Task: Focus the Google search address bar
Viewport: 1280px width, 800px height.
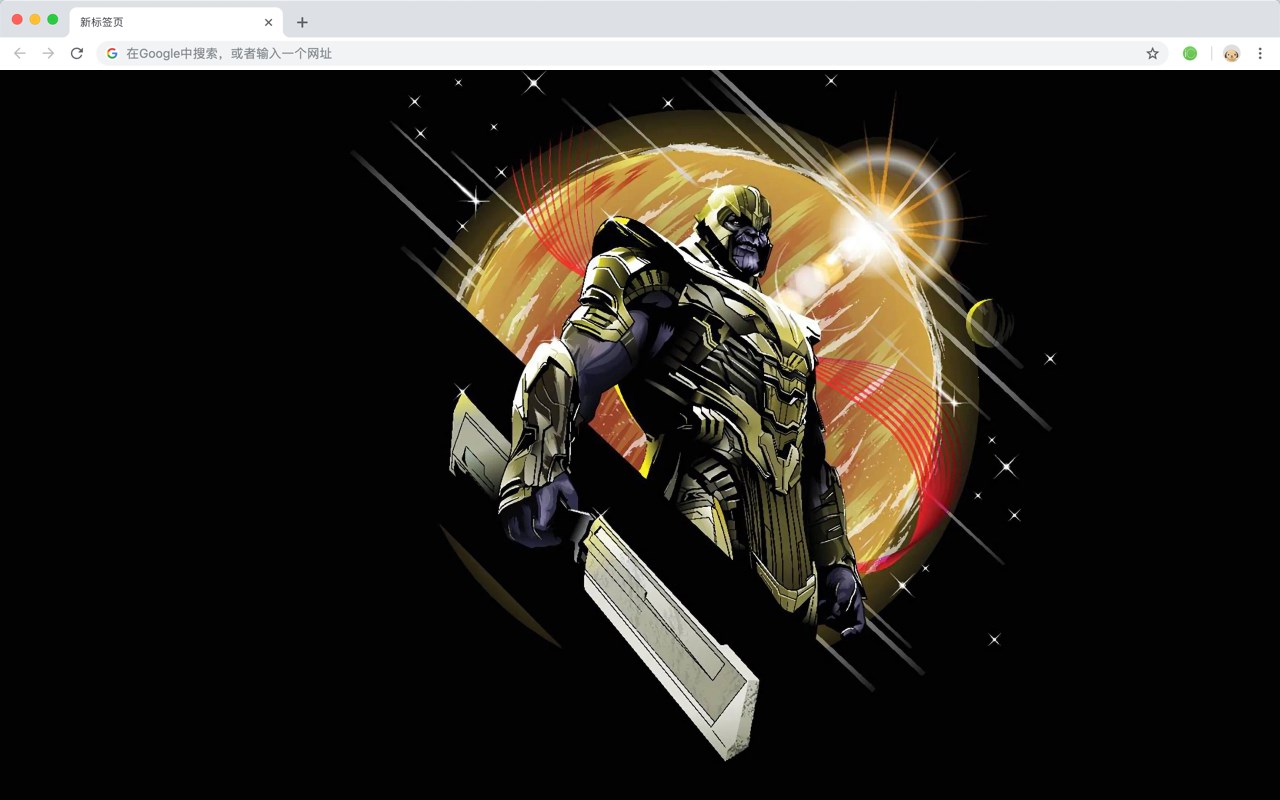Action: click(632, 53)
